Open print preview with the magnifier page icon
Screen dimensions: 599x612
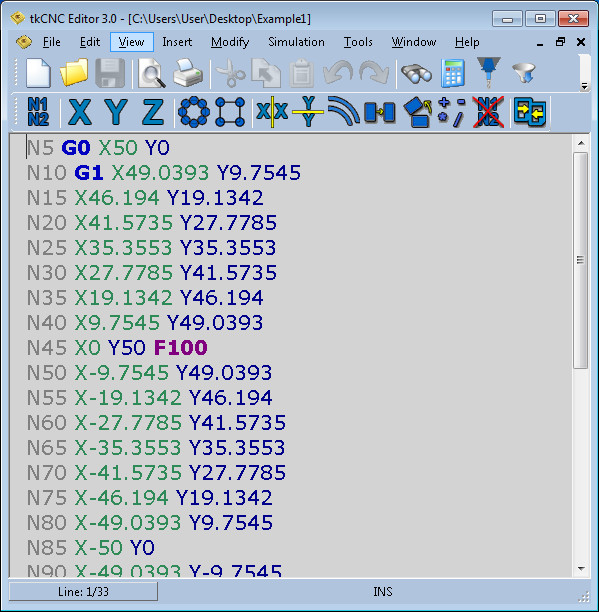click(x=151, y=73)
